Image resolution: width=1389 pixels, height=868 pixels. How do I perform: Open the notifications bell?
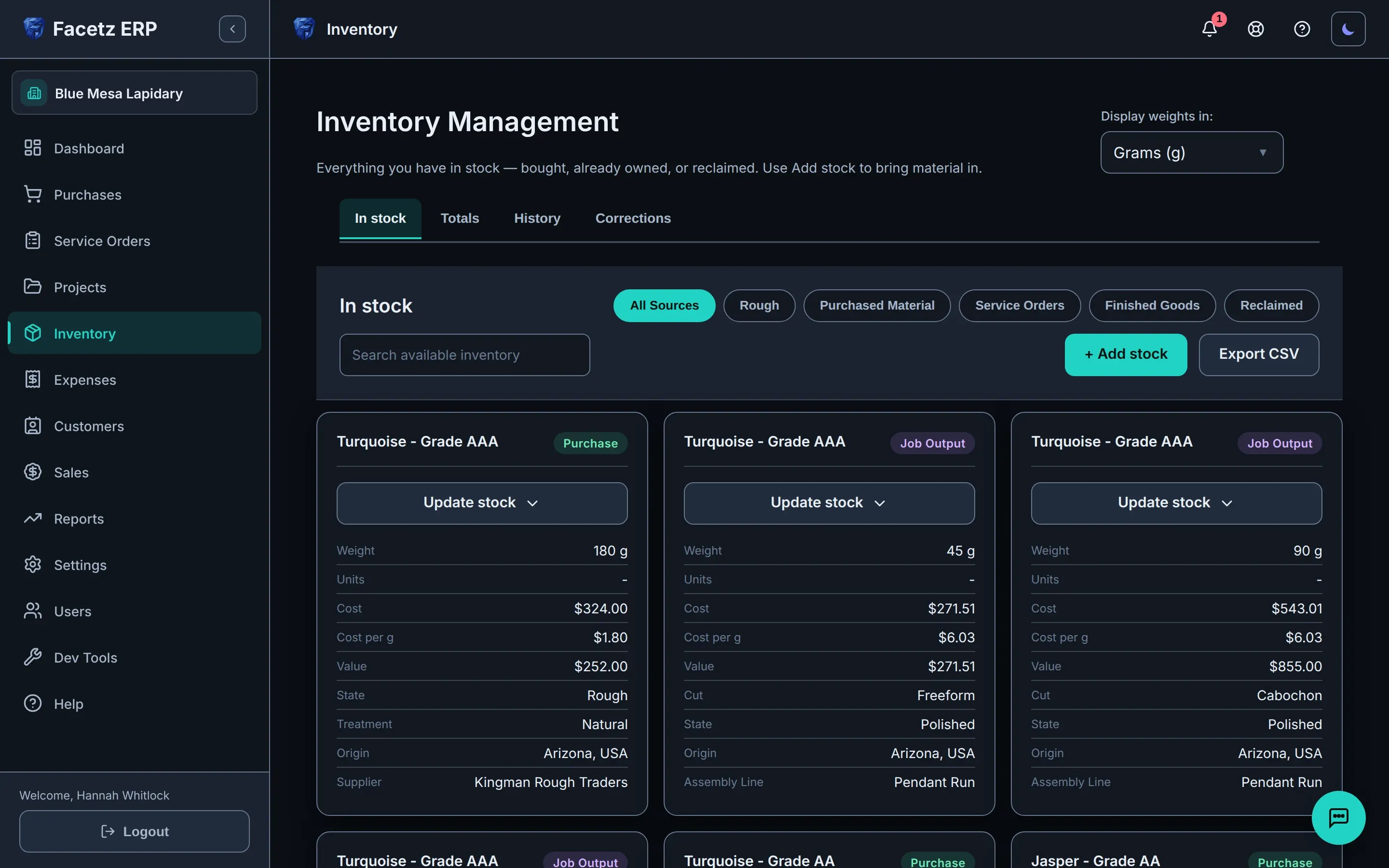(1210, 29)
